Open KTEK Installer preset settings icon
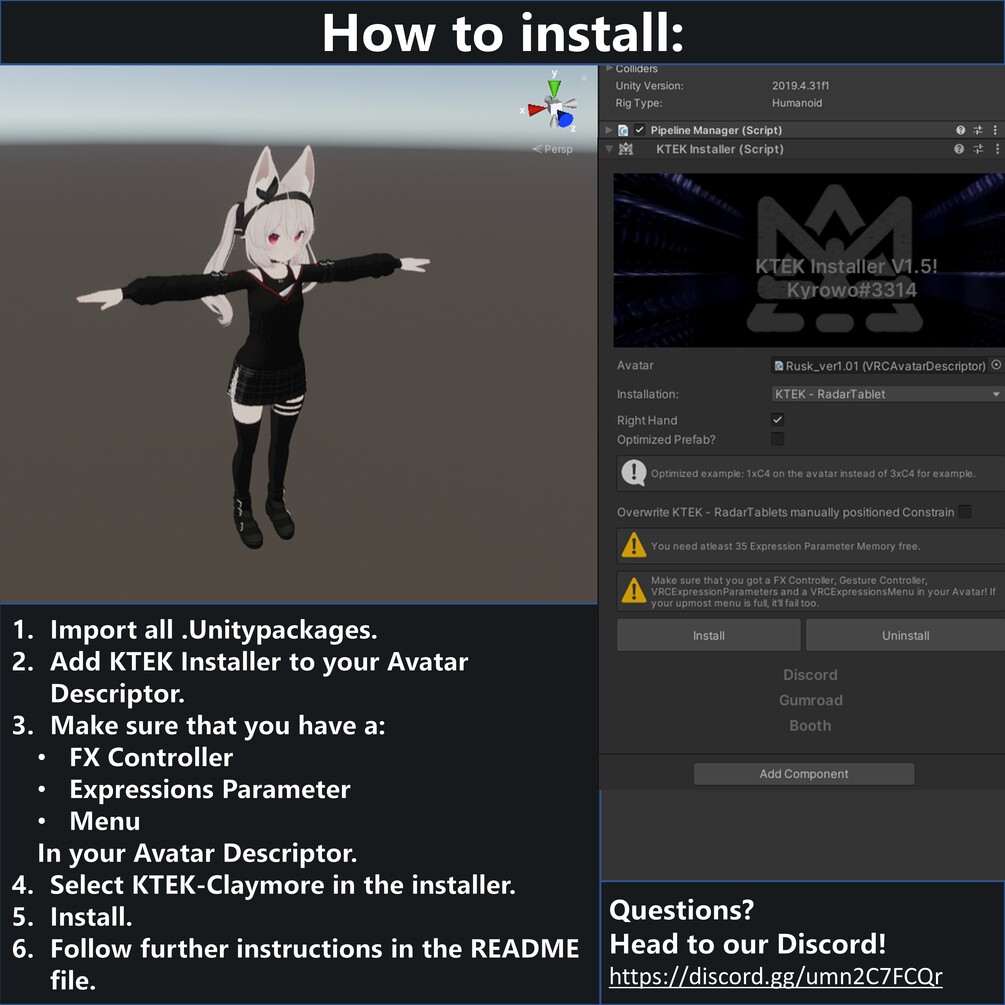1005x1005 pixels. point(977,149)
